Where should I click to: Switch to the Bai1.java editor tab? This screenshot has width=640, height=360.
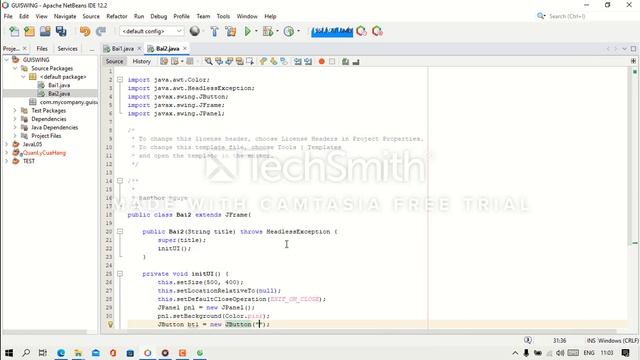pyautogui.click(x=122, y=49)
